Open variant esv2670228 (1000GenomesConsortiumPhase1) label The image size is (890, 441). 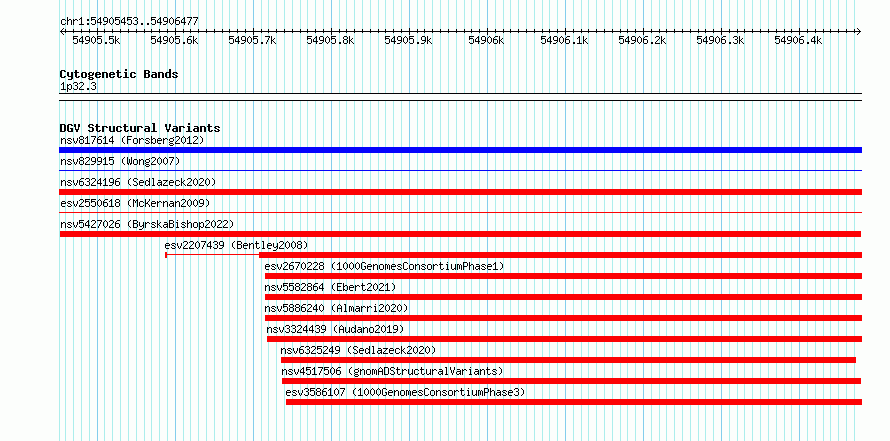(x=384, y=266)
